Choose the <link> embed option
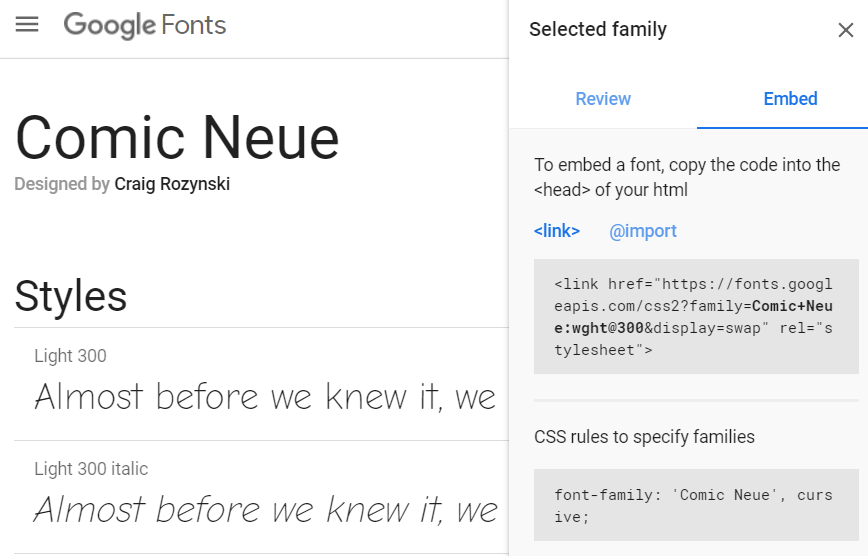 tap(556, 230)
